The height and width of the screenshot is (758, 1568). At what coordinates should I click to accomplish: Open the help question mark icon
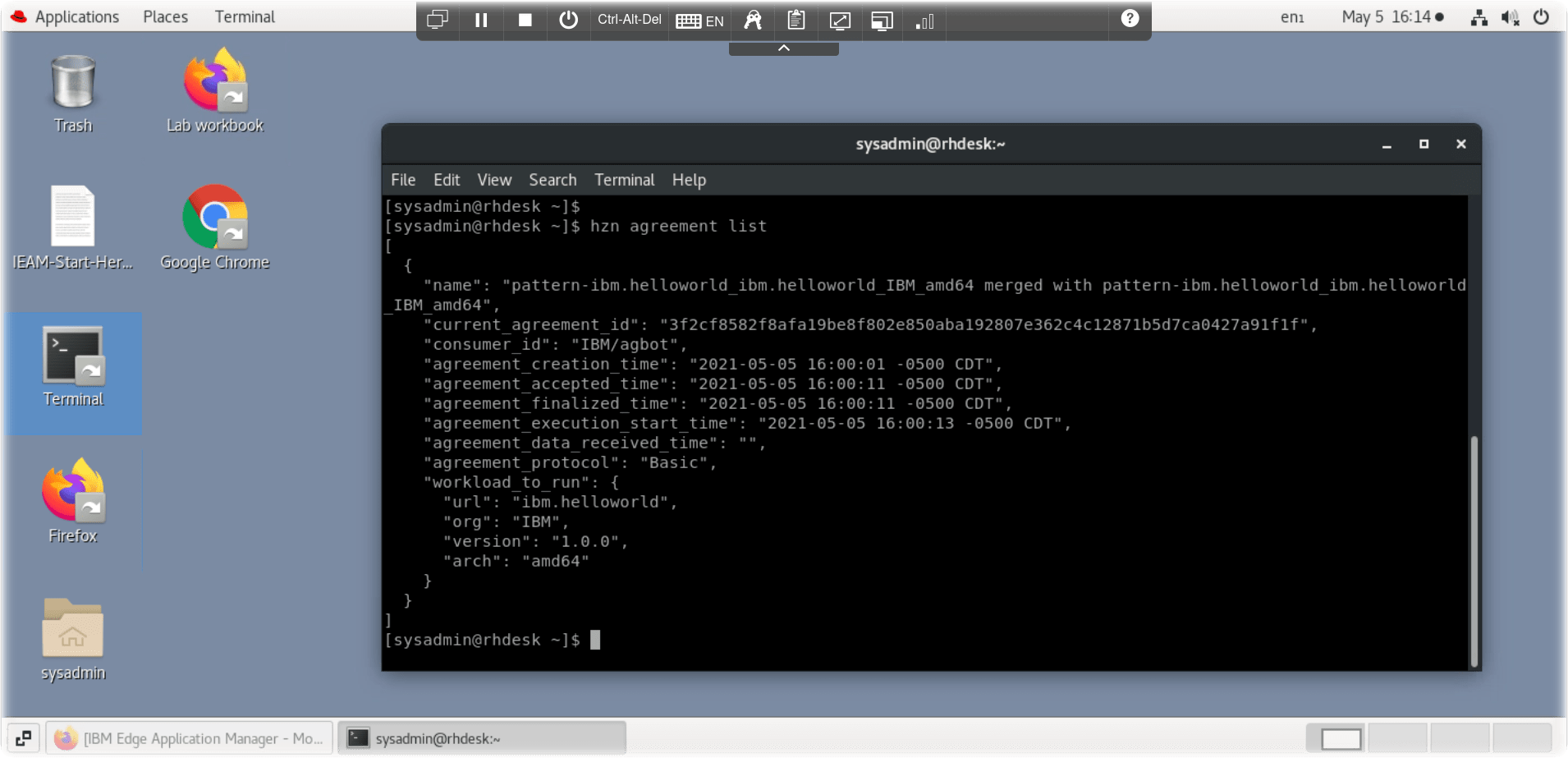1130,18
